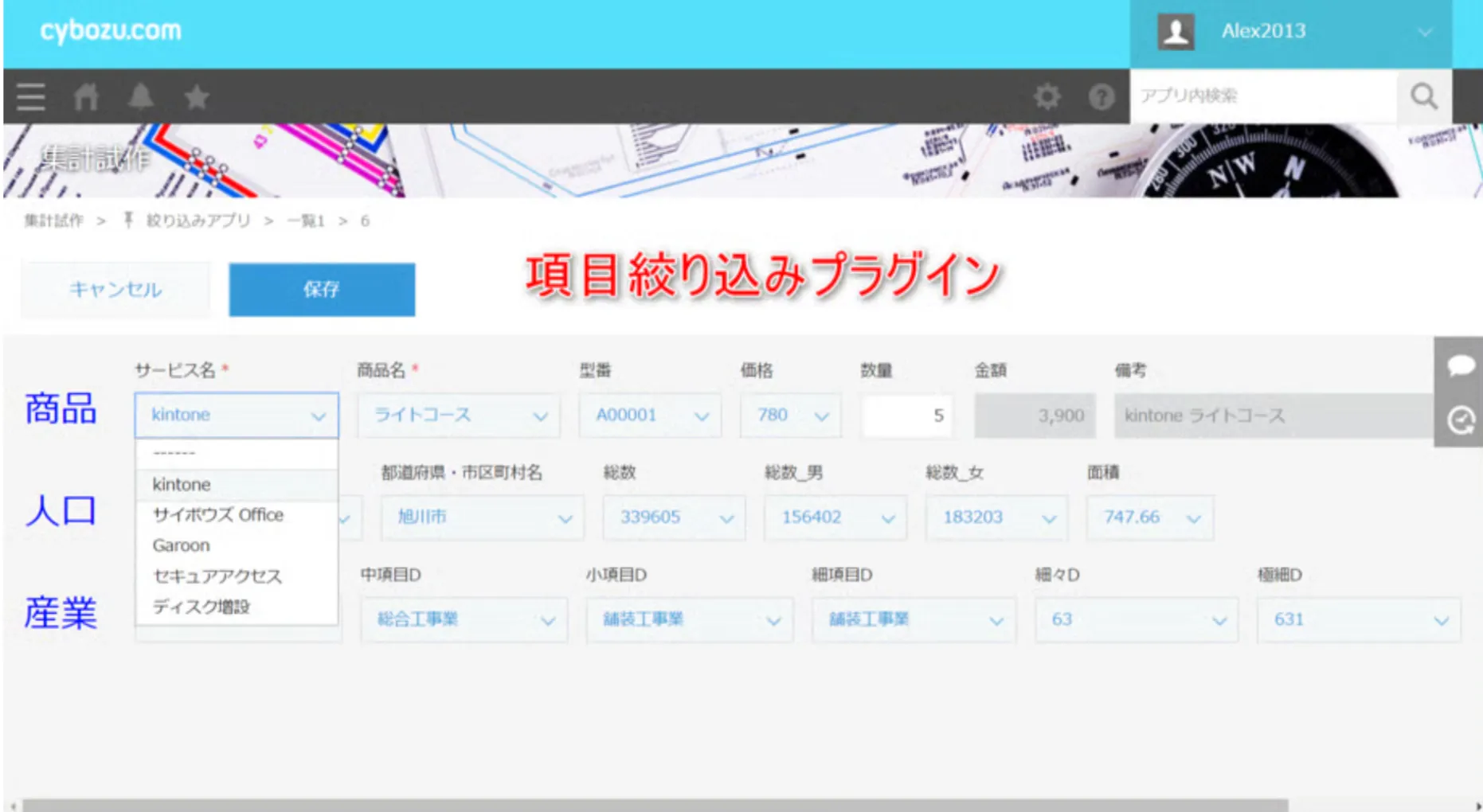Open the comments speech bubble panel

pos(1460,365)
